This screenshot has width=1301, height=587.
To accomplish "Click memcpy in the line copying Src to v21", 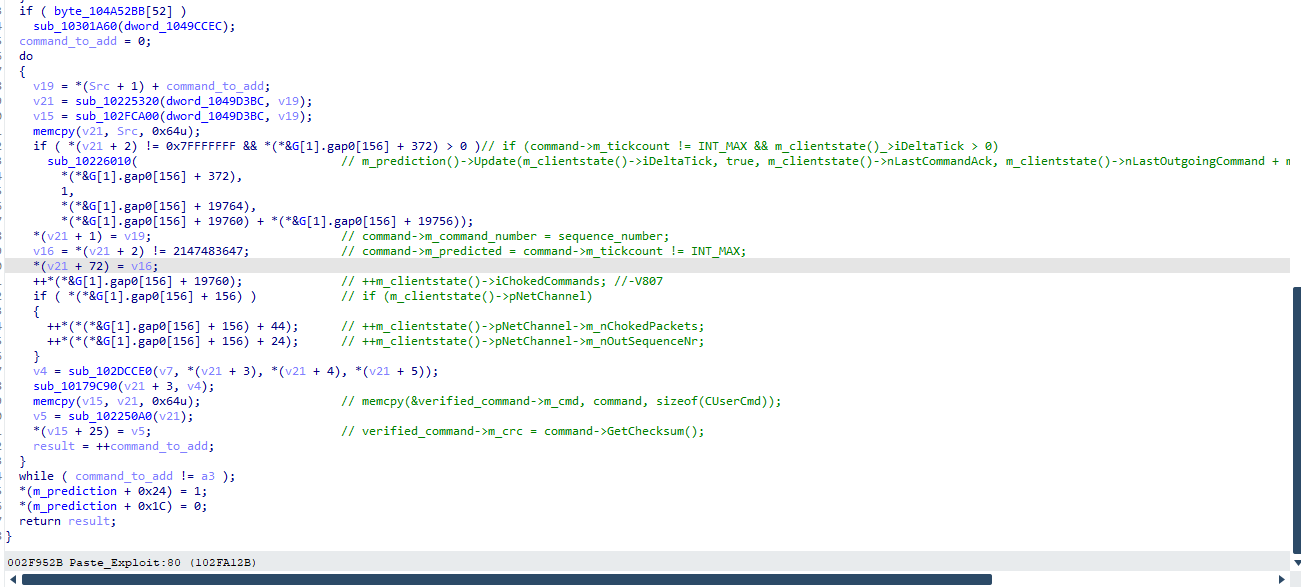I will 53,131.
